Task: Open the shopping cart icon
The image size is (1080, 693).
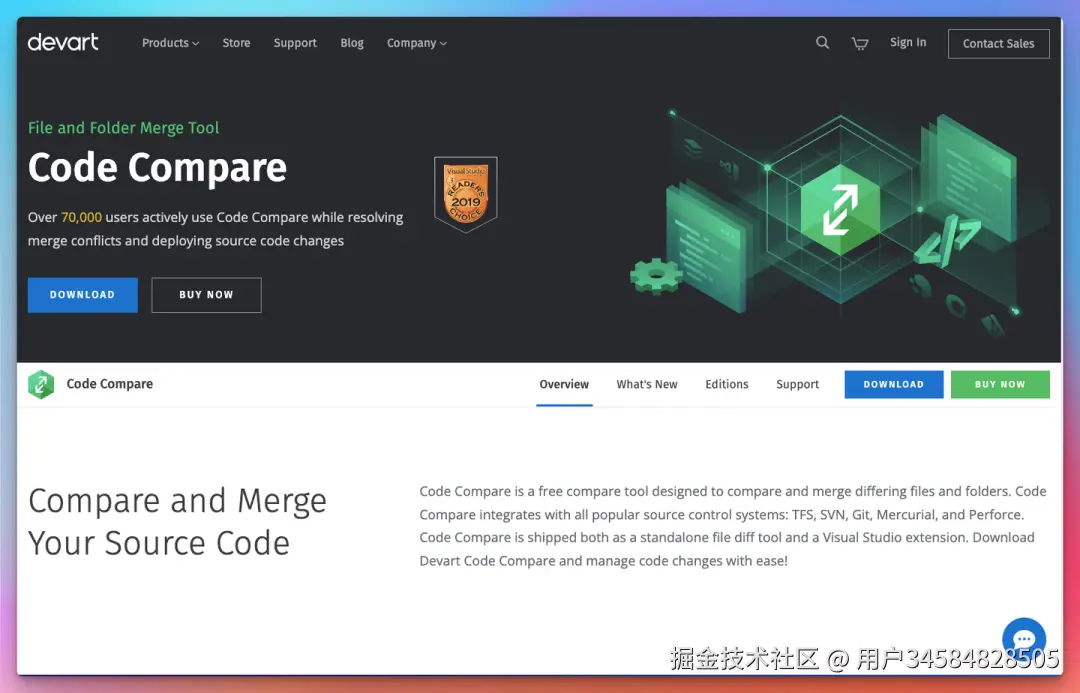Action: (860, 43)
